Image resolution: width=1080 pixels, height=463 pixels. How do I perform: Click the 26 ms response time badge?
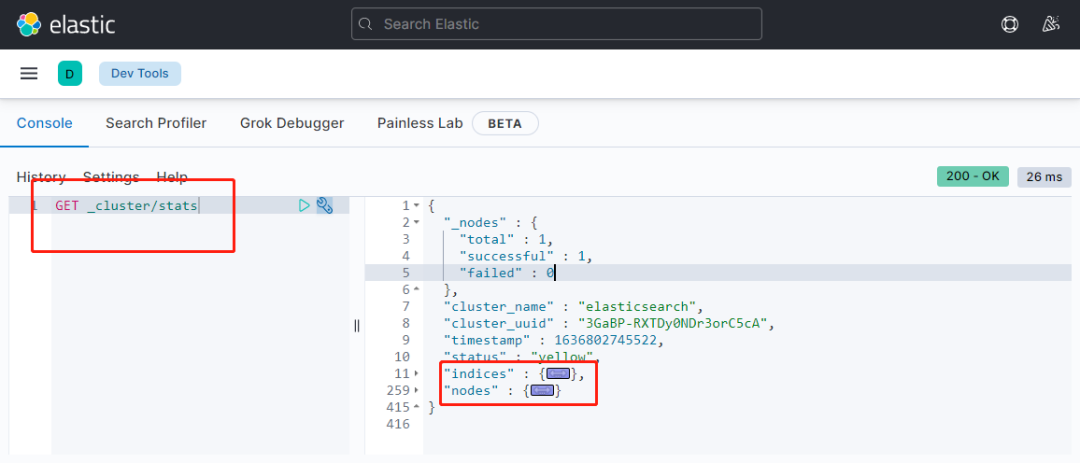tap(1044, 177)
